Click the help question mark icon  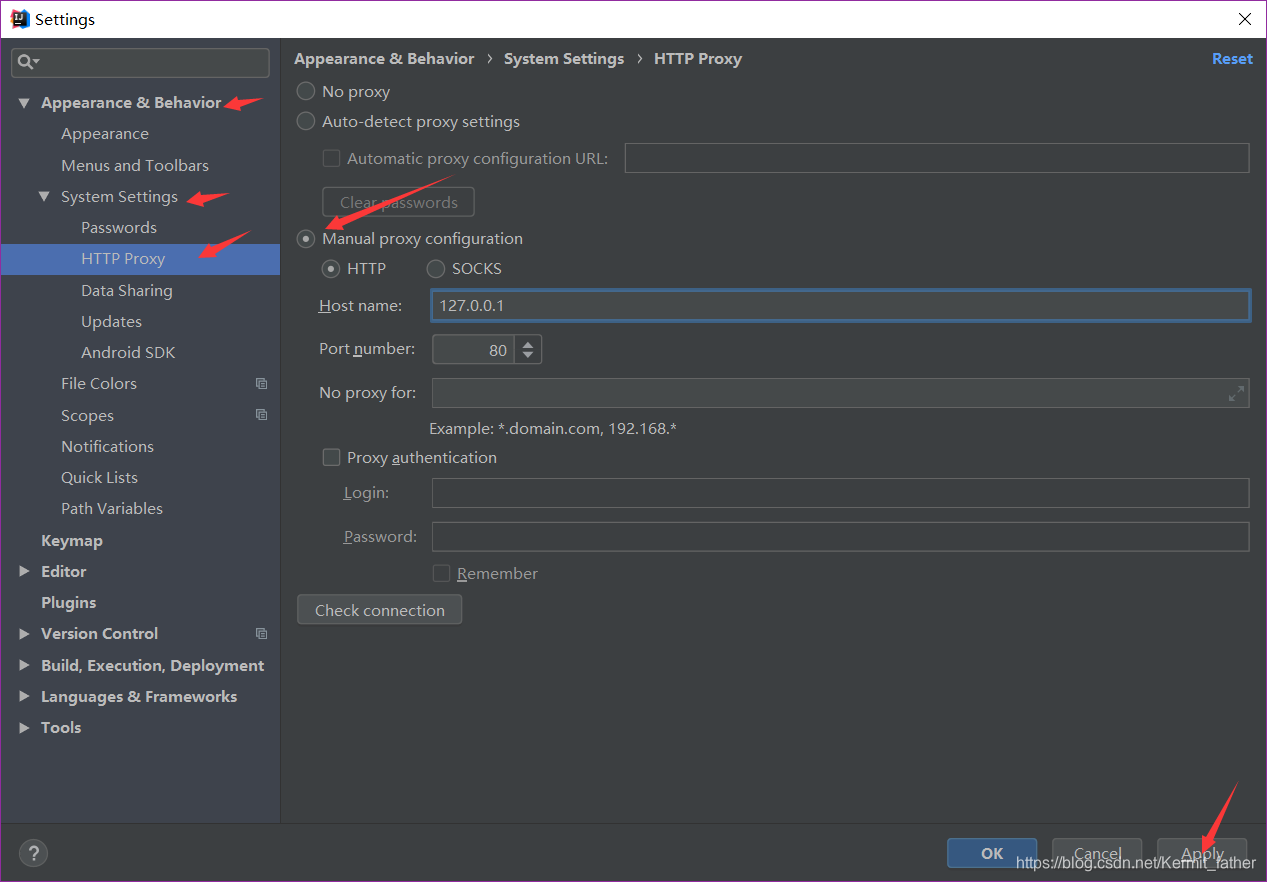pyautogui.click(x=33, y=853)
